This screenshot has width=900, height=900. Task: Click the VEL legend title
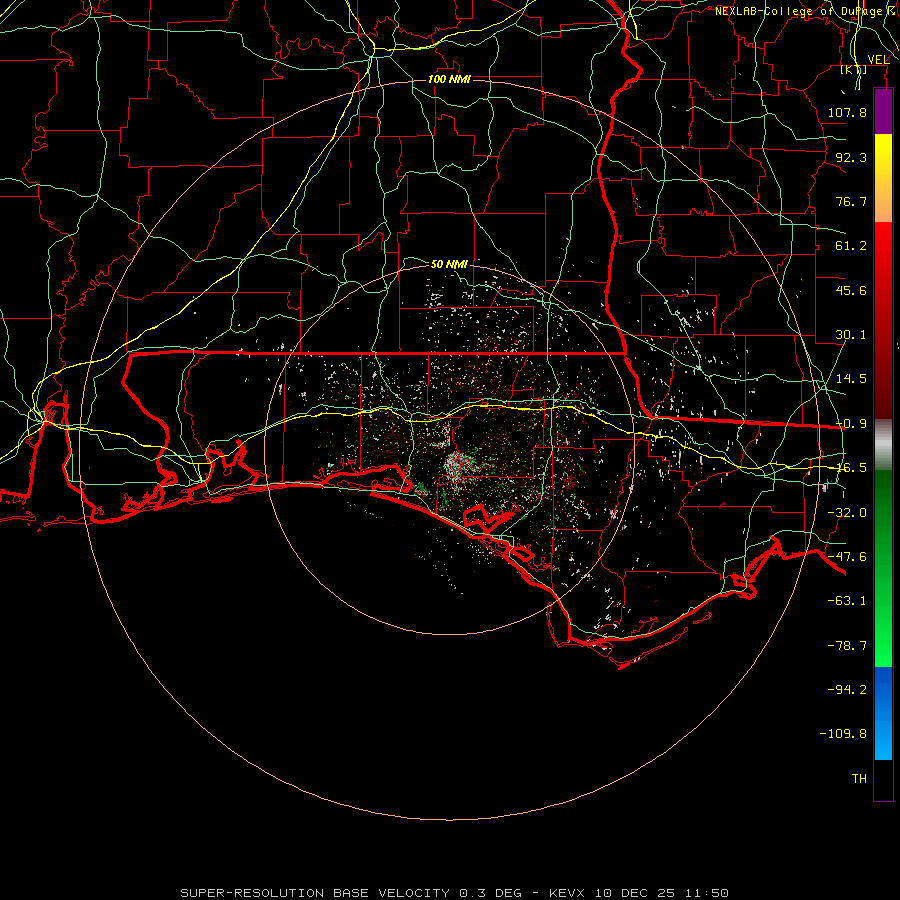coord(878,60)
